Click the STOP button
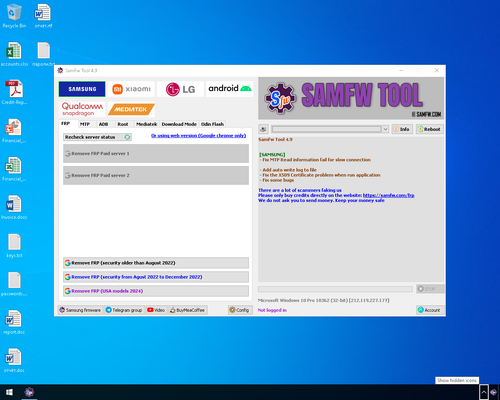Image resolution: width=500 pixels, height=400 pixels. [x=430, y=289]
